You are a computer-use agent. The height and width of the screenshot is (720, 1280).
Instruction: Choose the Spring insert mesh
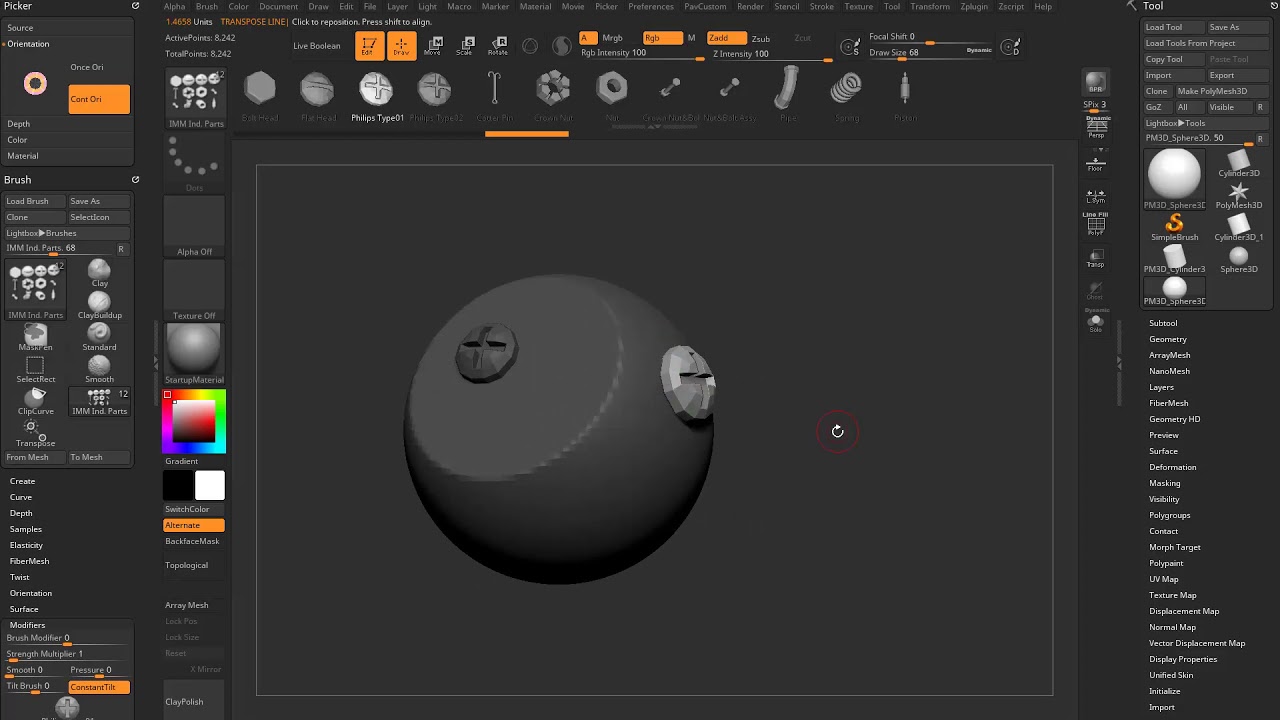pos(847,96)
